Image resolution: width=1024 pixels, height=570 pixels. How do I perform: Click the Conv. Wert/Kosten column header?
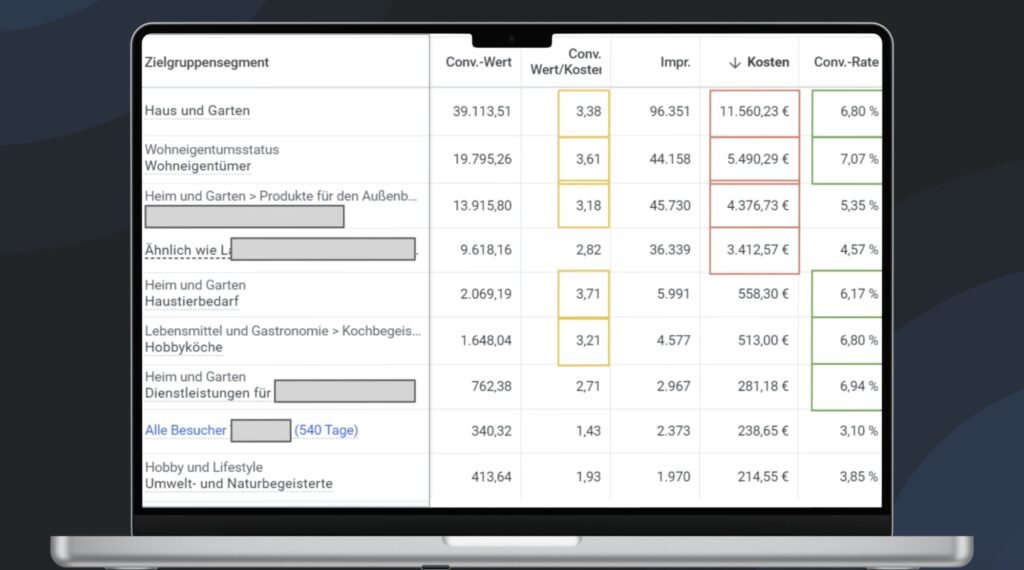[x=566, y=62]
